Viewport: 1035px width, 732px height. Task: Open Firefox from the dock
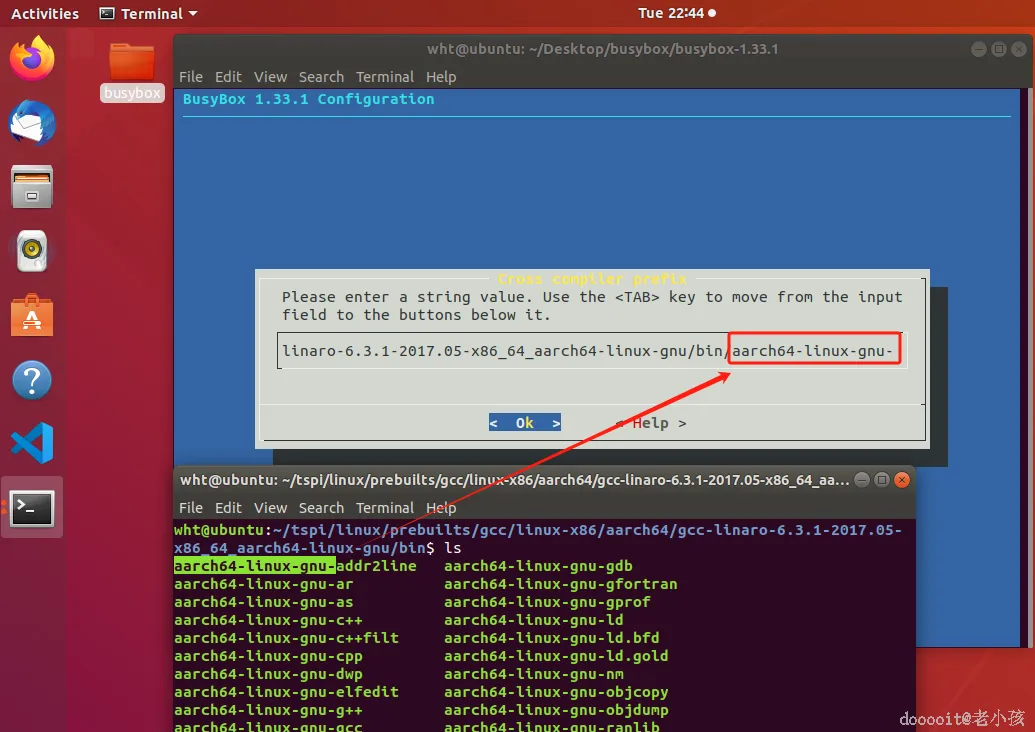[32, 58]
